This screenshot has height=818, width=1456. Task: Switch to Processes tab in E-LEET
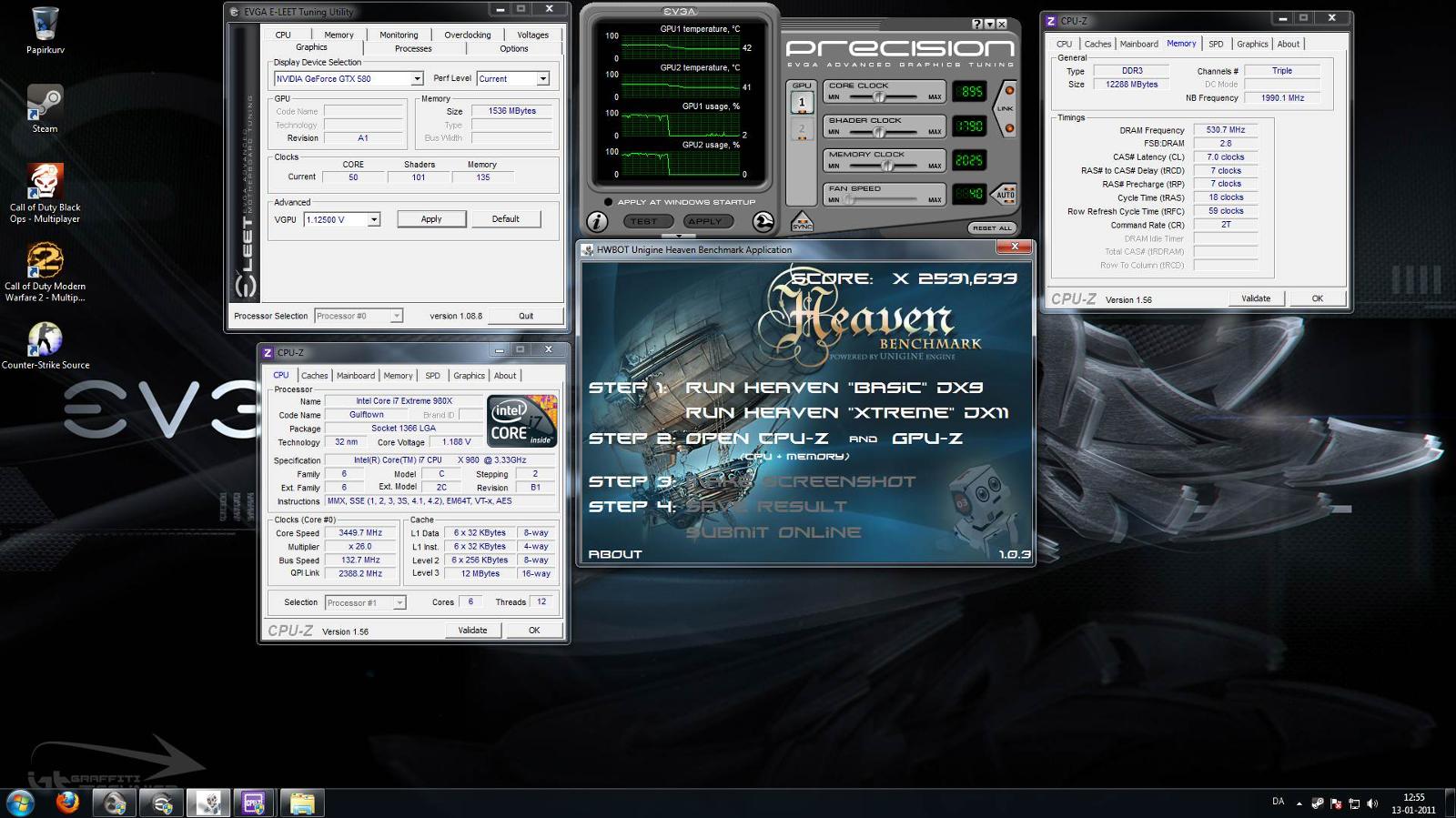(x=413, y=48)
